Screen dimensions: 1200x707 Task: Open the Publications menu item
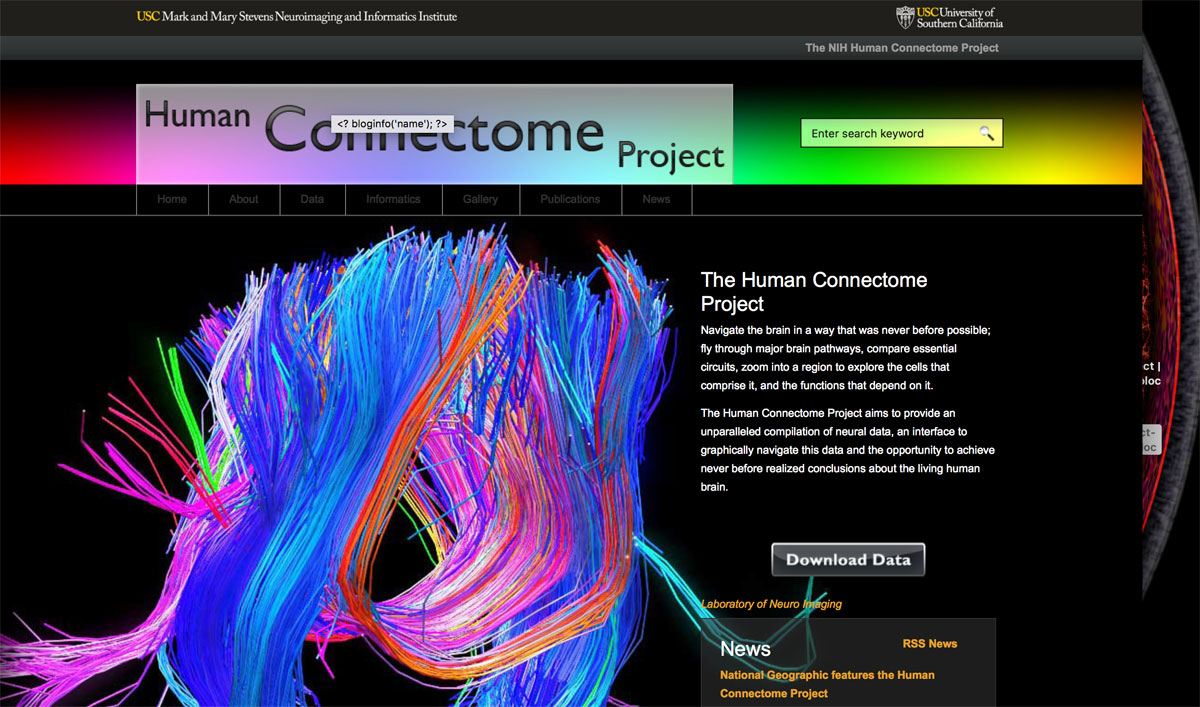[x=570, y=199]
